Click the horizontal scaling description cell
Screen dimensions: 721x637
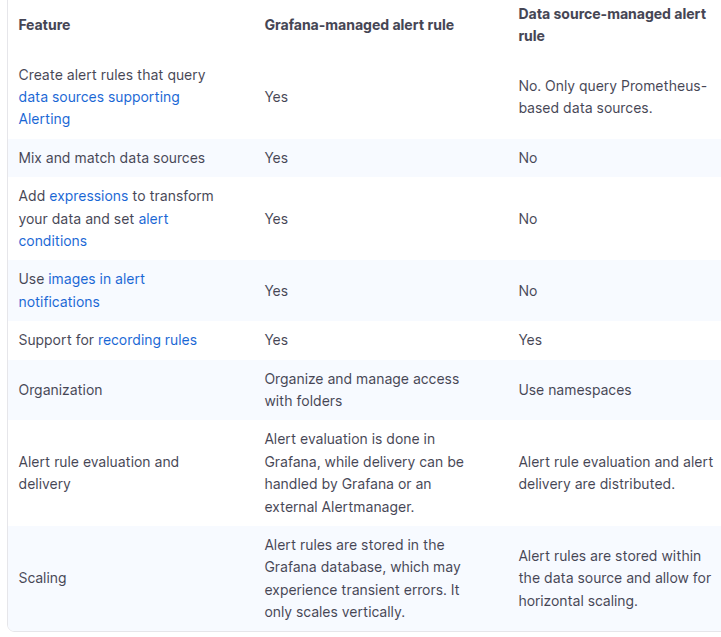[615, 578]
